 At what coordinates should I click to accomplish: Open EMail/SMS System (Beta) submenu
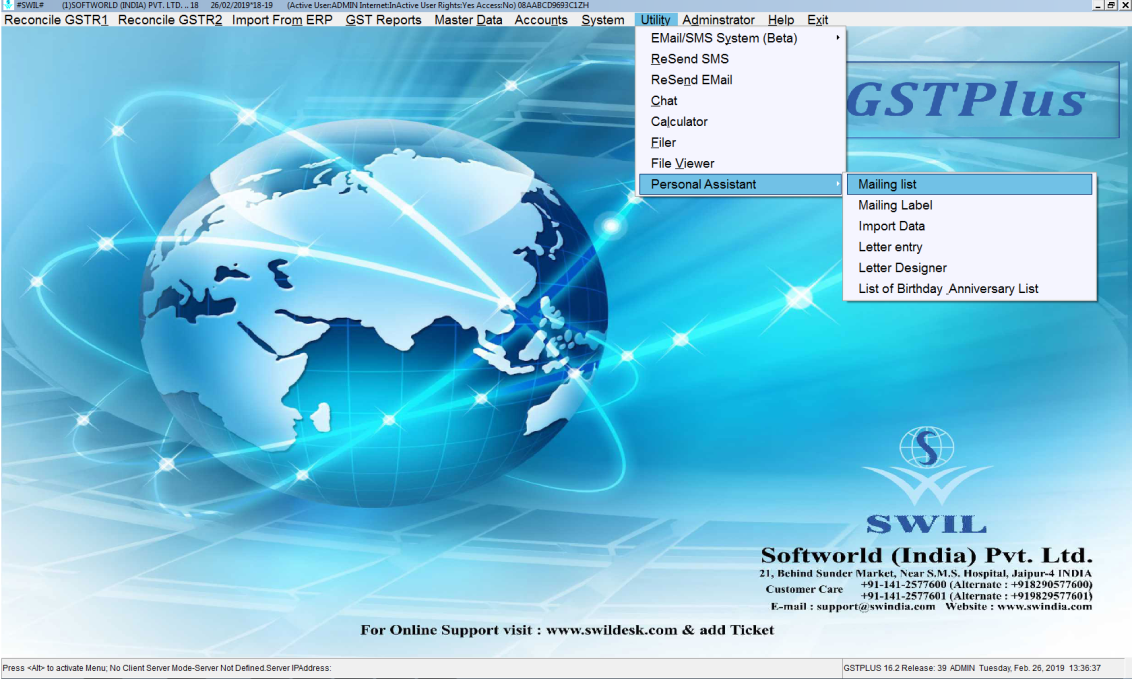coord(741,38)
